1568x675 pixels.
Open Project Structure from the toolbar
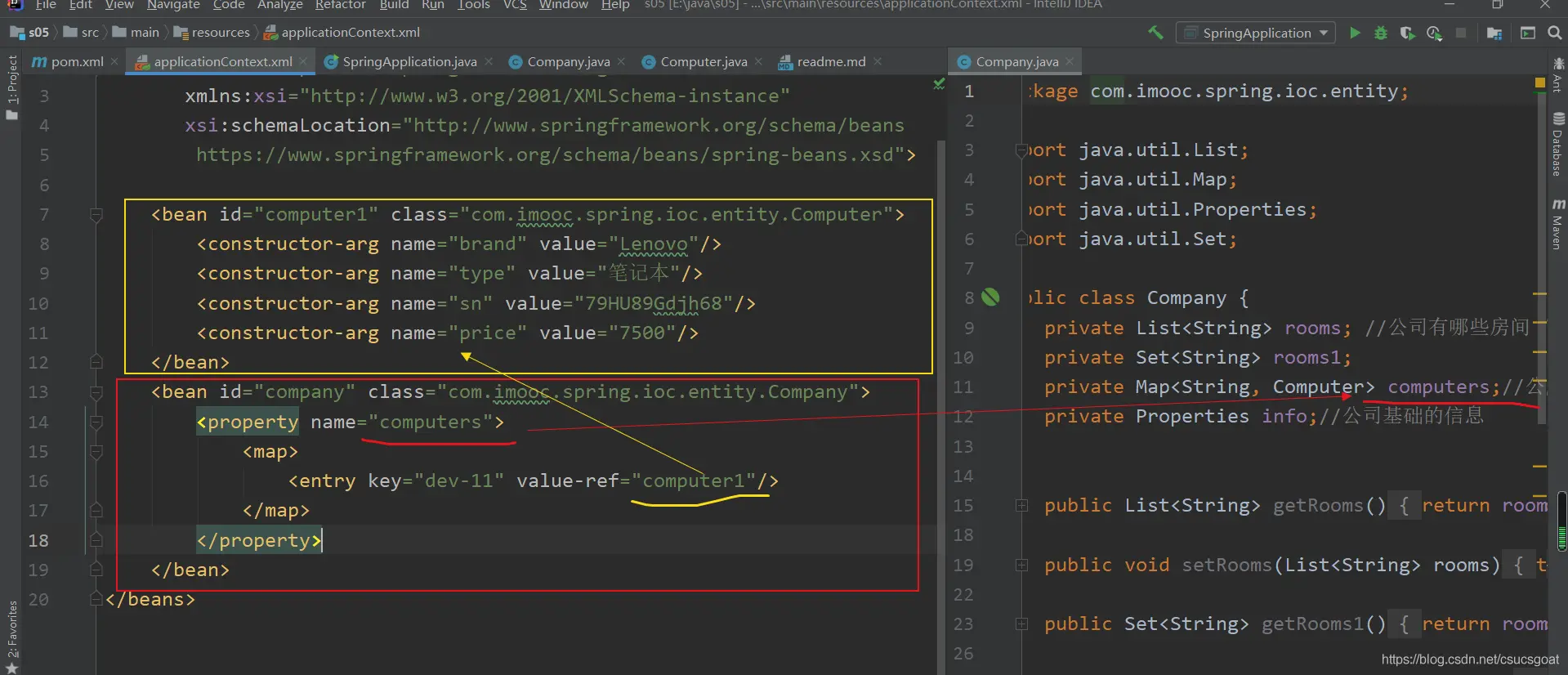(x=1494, y=33)
